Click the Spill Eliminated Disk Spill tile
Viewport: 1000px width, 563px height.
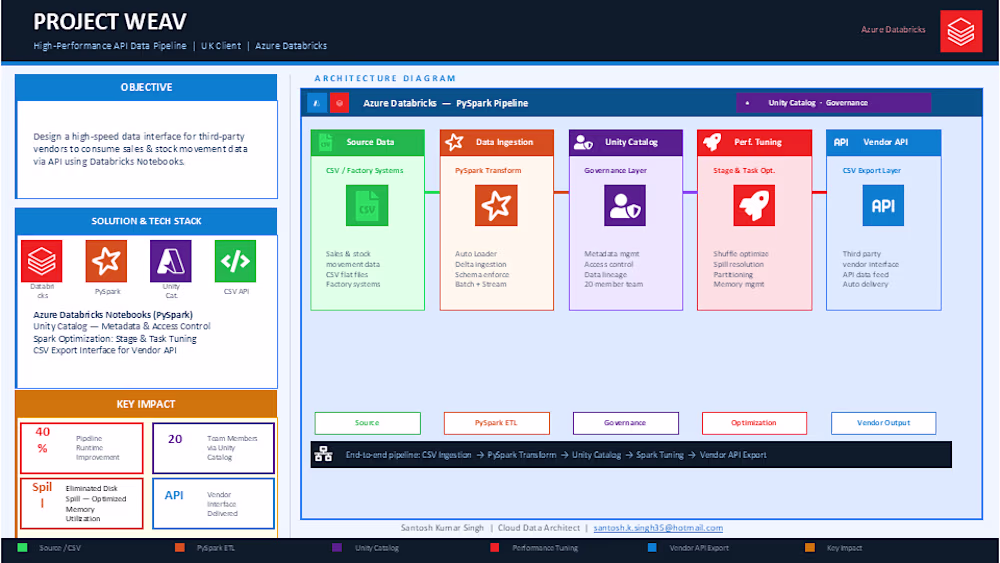click(x=82, y=503)
